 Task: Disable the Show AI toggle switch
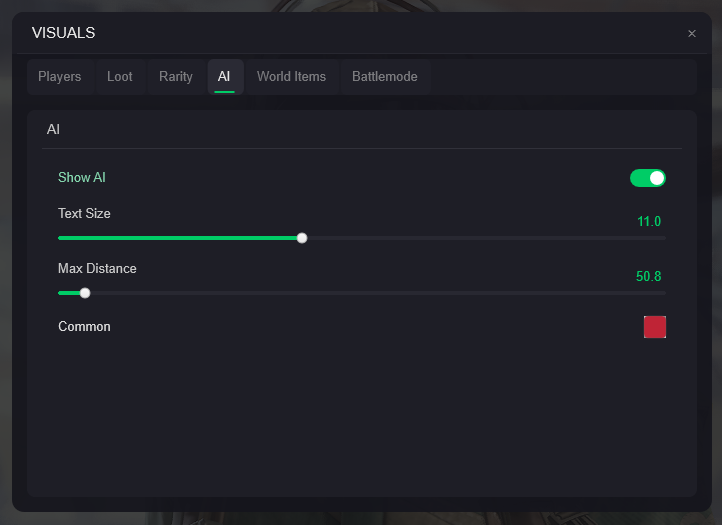pyautogui.click(x=647, y=178)
